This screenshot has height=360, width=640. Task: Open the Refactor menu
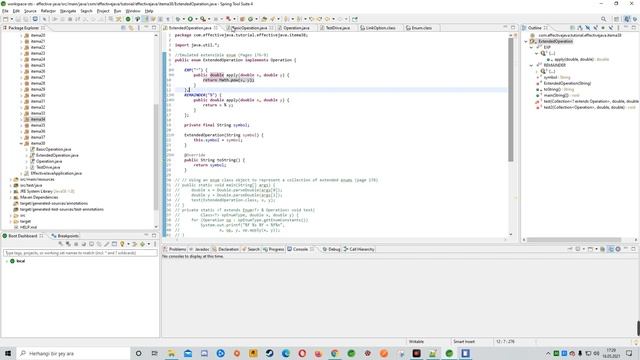click(48, 11)
